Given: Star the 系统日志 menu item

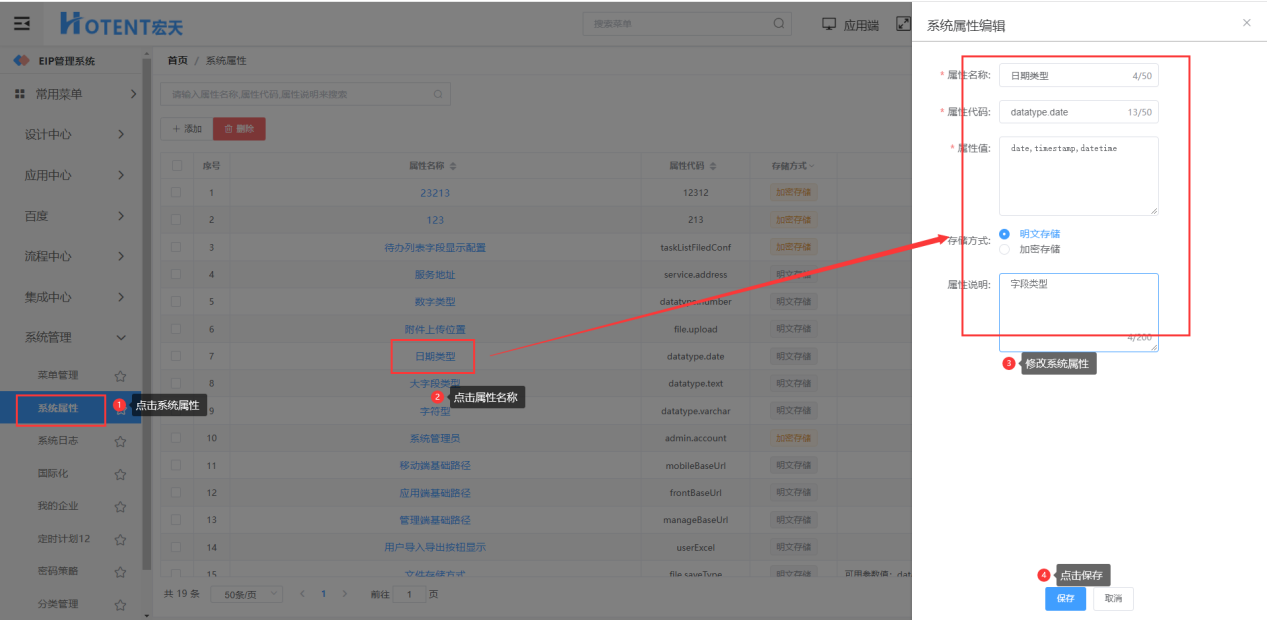Looking at the screenshot, I should [120, 441].
